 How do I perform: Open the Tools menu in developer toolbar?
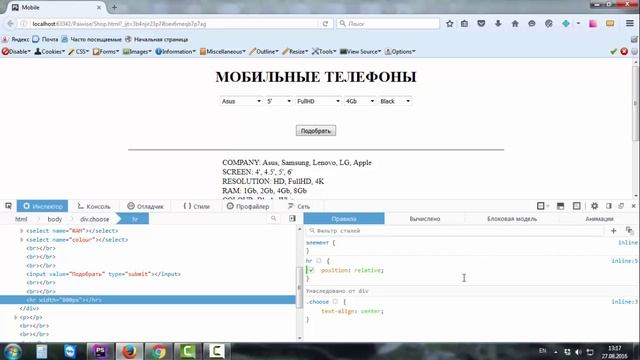[324, 51]
